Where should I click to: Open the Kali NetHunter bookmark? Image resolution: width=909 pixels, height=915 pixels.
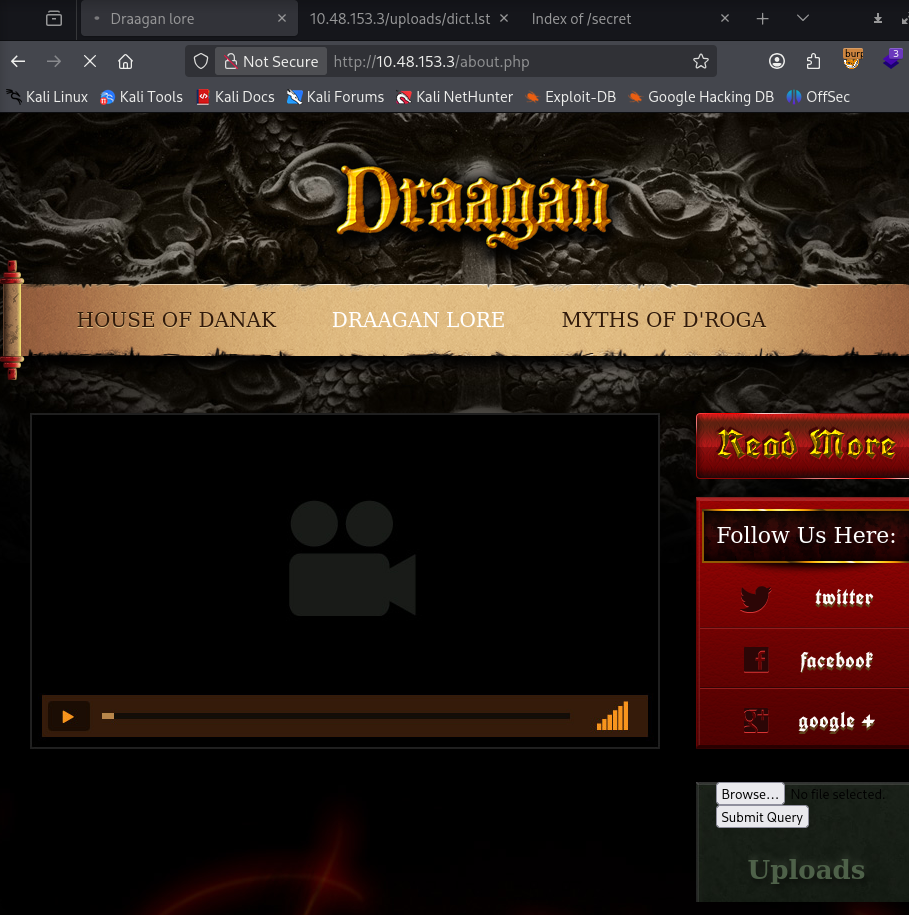tap(454, 97)
